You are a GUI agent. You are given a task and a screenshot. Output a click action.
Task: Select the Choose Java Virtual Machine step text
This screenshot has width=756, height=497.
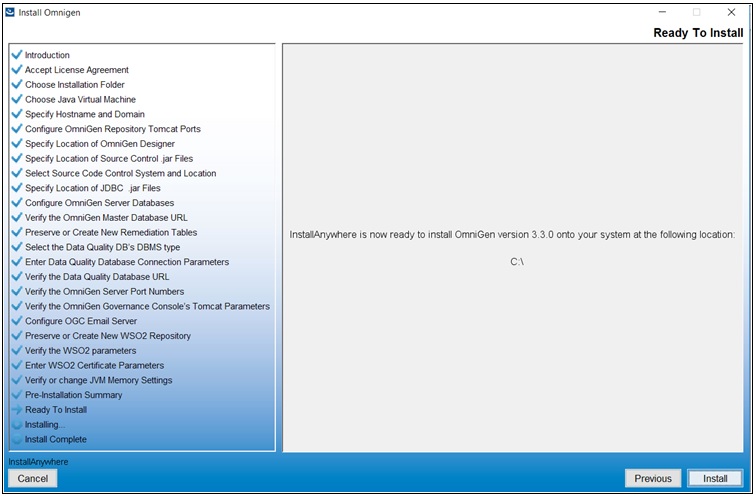pos(81,99)
